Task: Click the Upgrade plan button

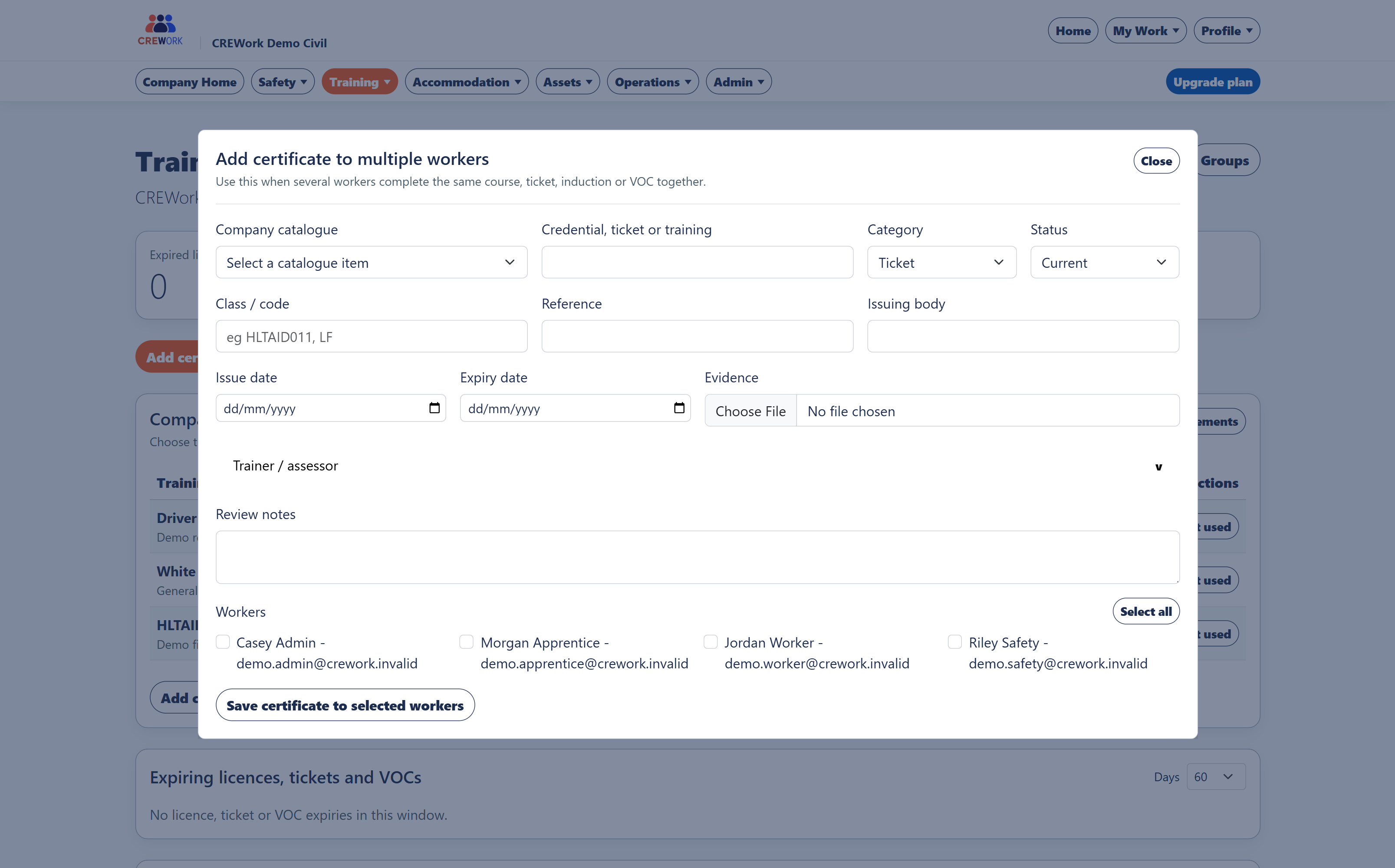Action: 1212,82
